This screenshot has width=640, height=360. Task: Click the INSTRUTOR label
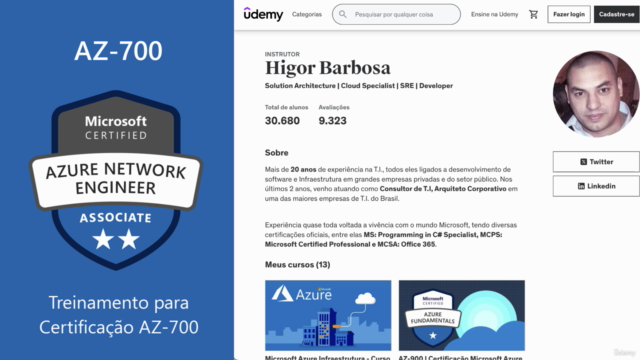pyautogui.click(x=282, y=54)
